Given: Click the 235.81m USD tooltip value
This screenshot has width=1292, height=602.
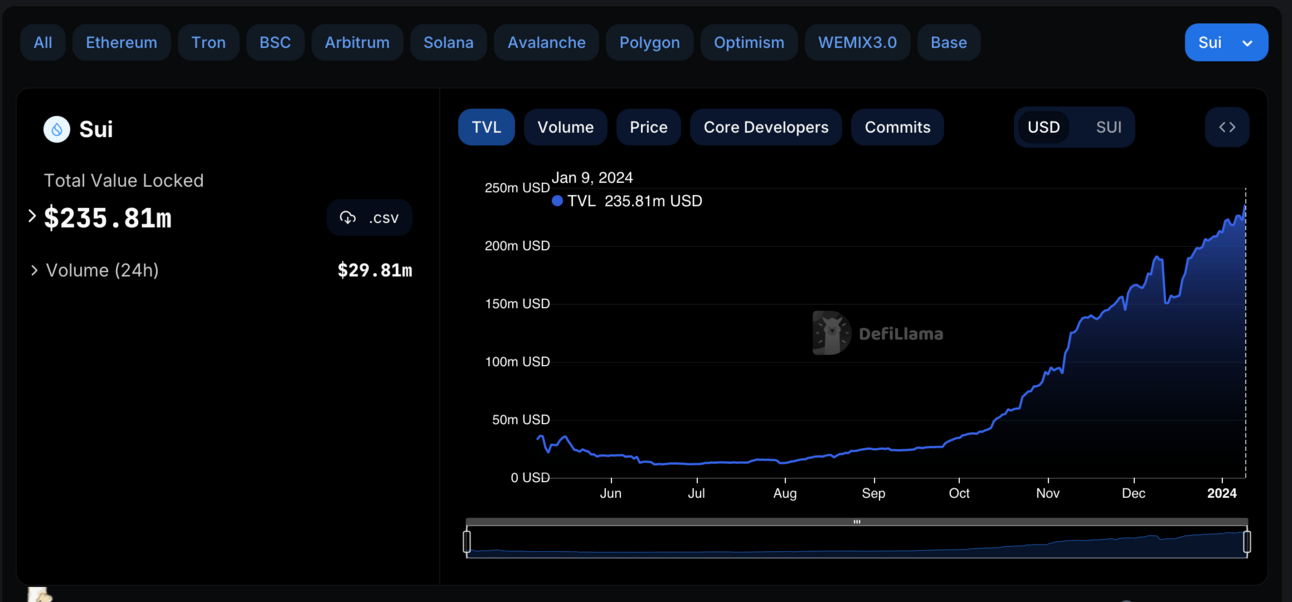Looking at the screenshot, I should click(x=653, y=201).
